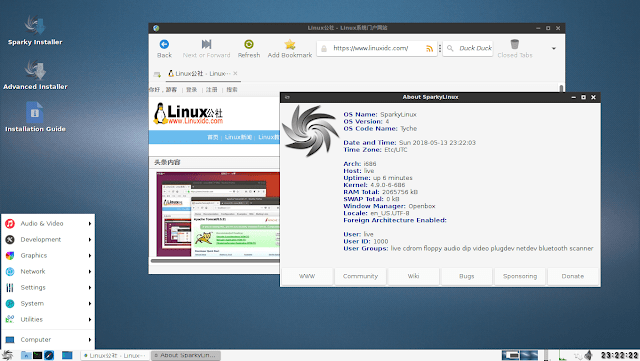Click the Graphics category icon in menu
640x361 pixels.
point(10,255)
